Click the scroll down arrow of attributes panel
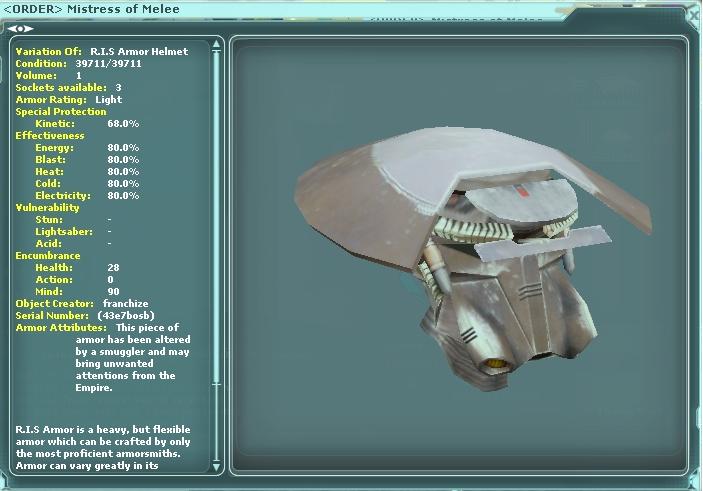The width and height of the screenshot is (703, 491). [216, 467]
